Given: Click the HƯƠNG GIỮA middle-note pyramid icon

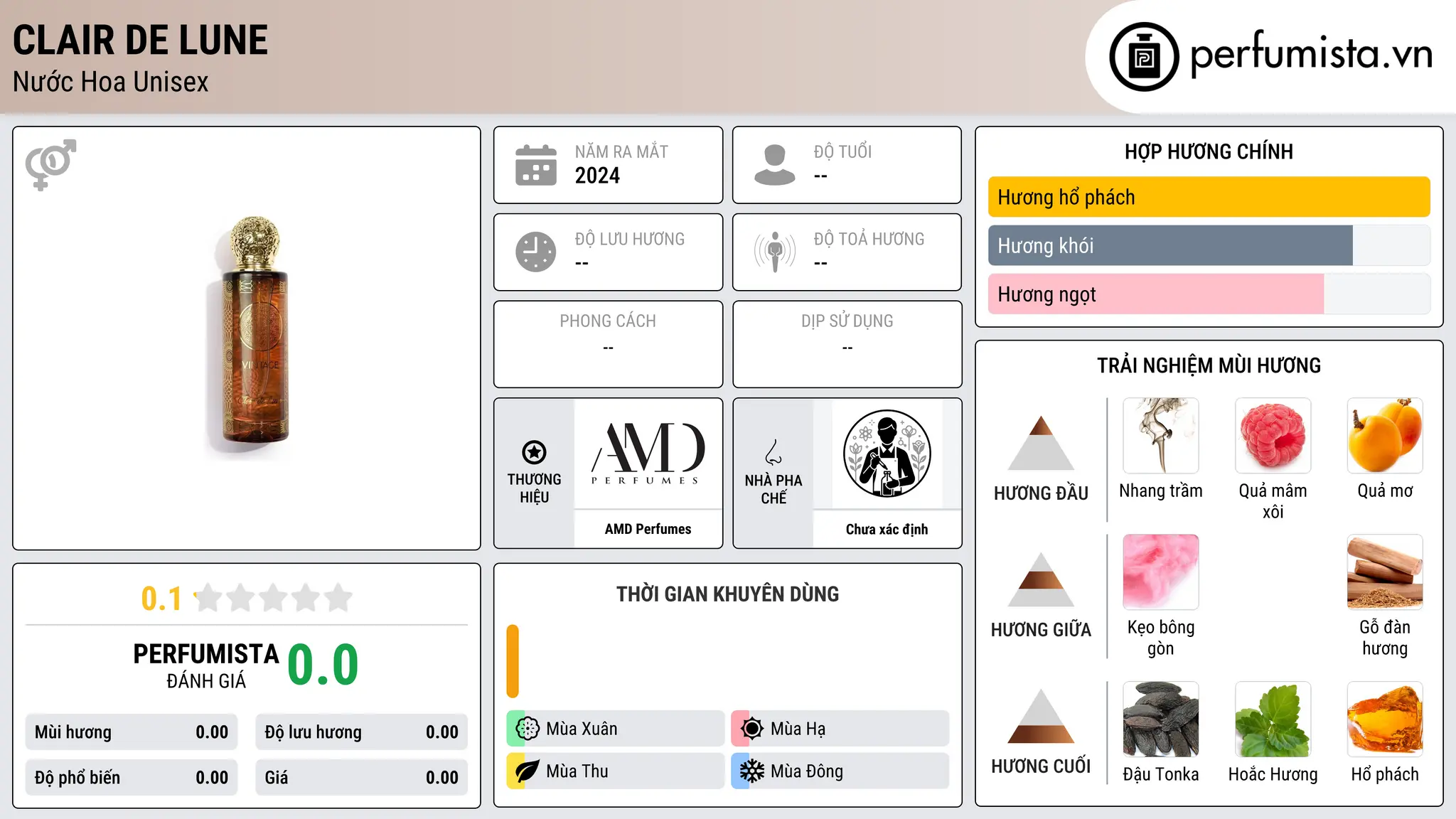Looking at the screenshot, I should click(x=1041, y=579).
